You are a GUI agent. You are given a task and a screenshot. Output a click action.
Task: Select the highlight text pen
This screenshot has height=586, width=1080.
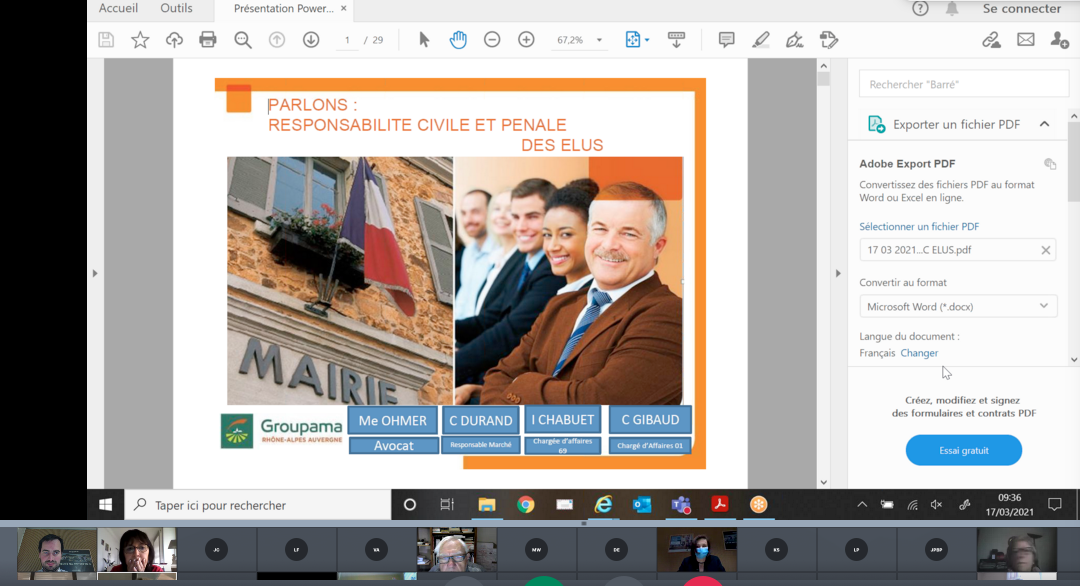click(x=760, y=40)
